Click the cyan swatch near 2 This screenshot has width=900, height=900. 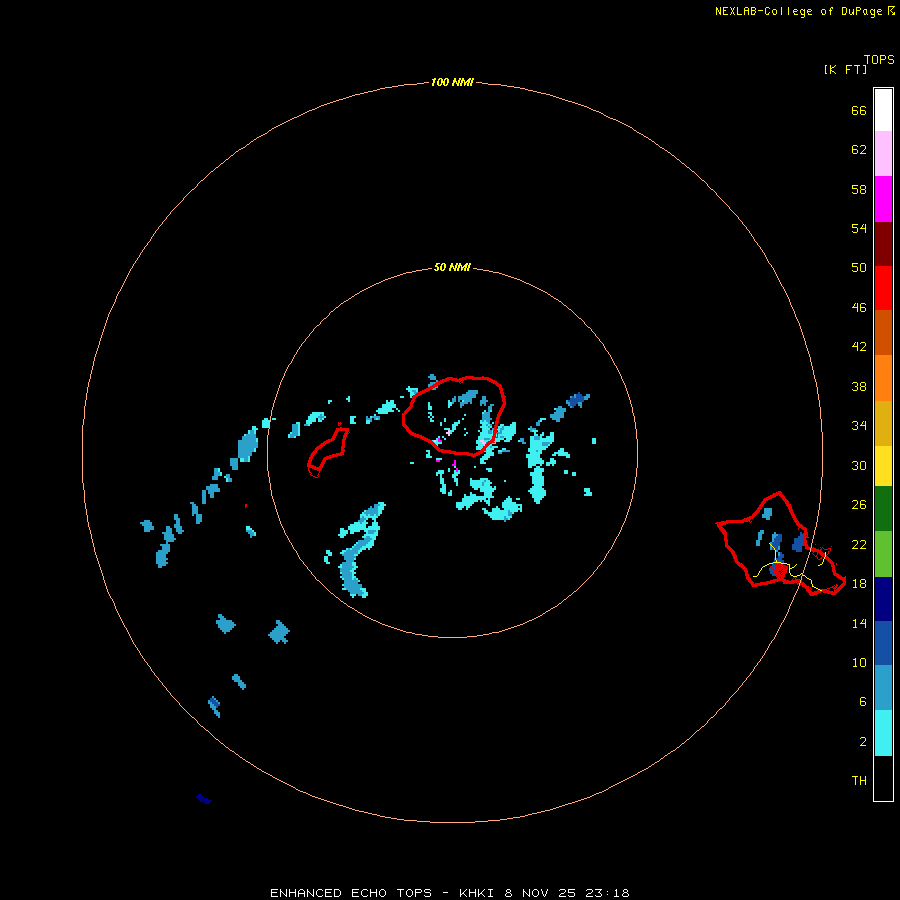tap(883, 733)
